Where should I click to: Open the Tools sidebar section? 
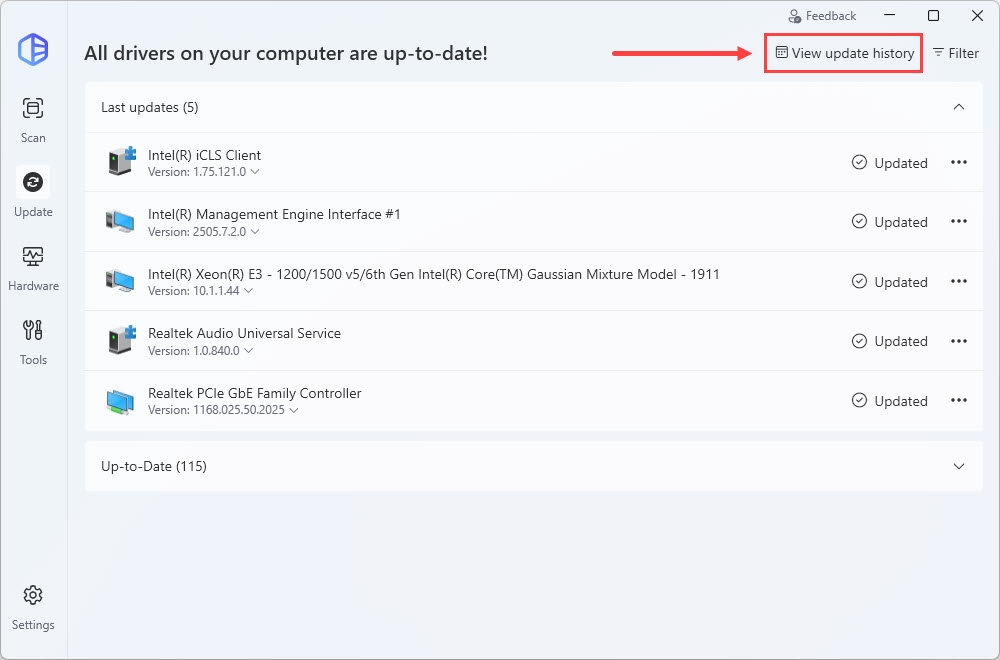pos(33,340)
